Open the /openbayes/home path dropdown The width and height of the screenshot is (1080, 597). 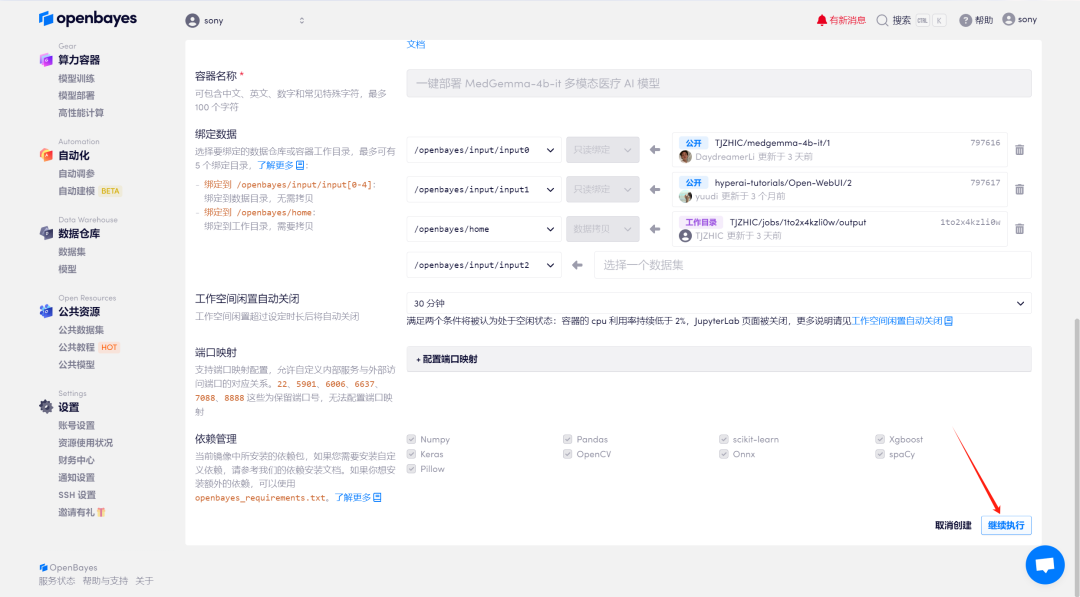[484, 229]
